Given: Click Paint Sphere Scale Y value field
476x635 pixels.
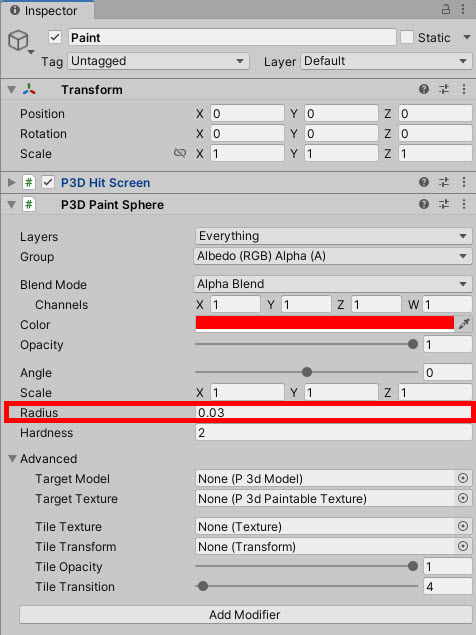Looking at the screenshot, I should pos(341,392).
